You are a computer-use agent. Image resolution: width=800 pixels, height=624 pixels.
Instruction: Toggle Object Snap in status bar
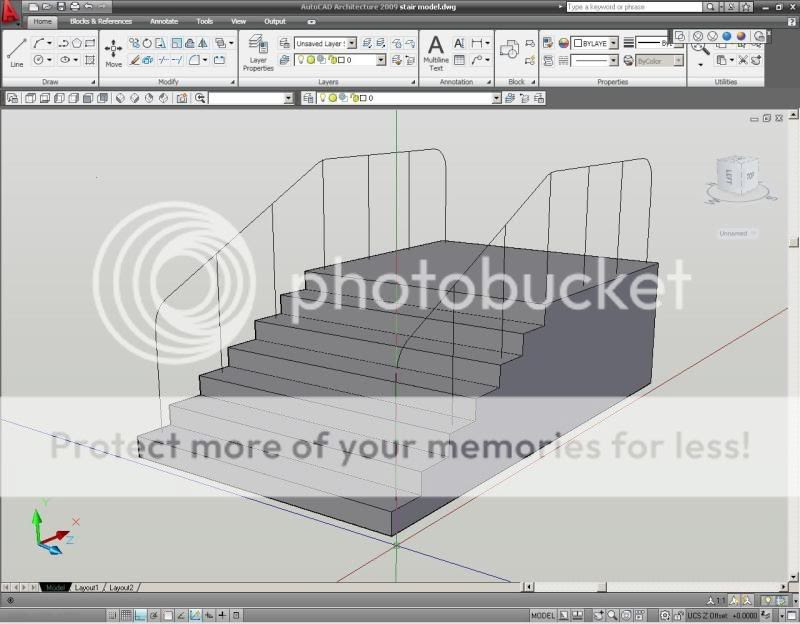167,615
